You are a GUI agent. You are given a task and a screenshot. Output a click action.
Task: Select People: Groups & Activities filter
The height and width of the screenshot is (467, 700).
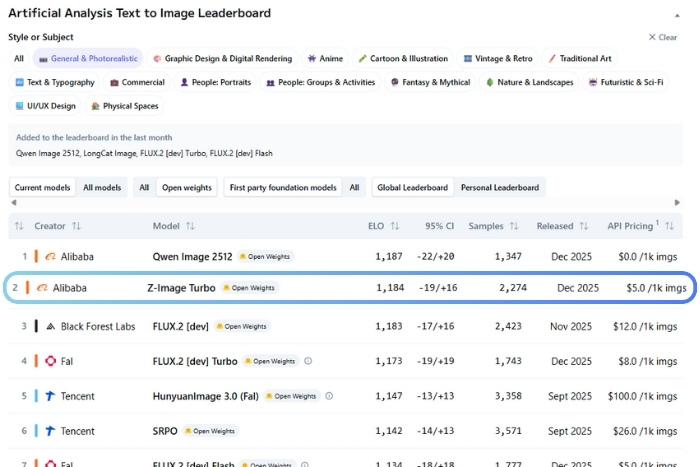click(x=321, y=82)
